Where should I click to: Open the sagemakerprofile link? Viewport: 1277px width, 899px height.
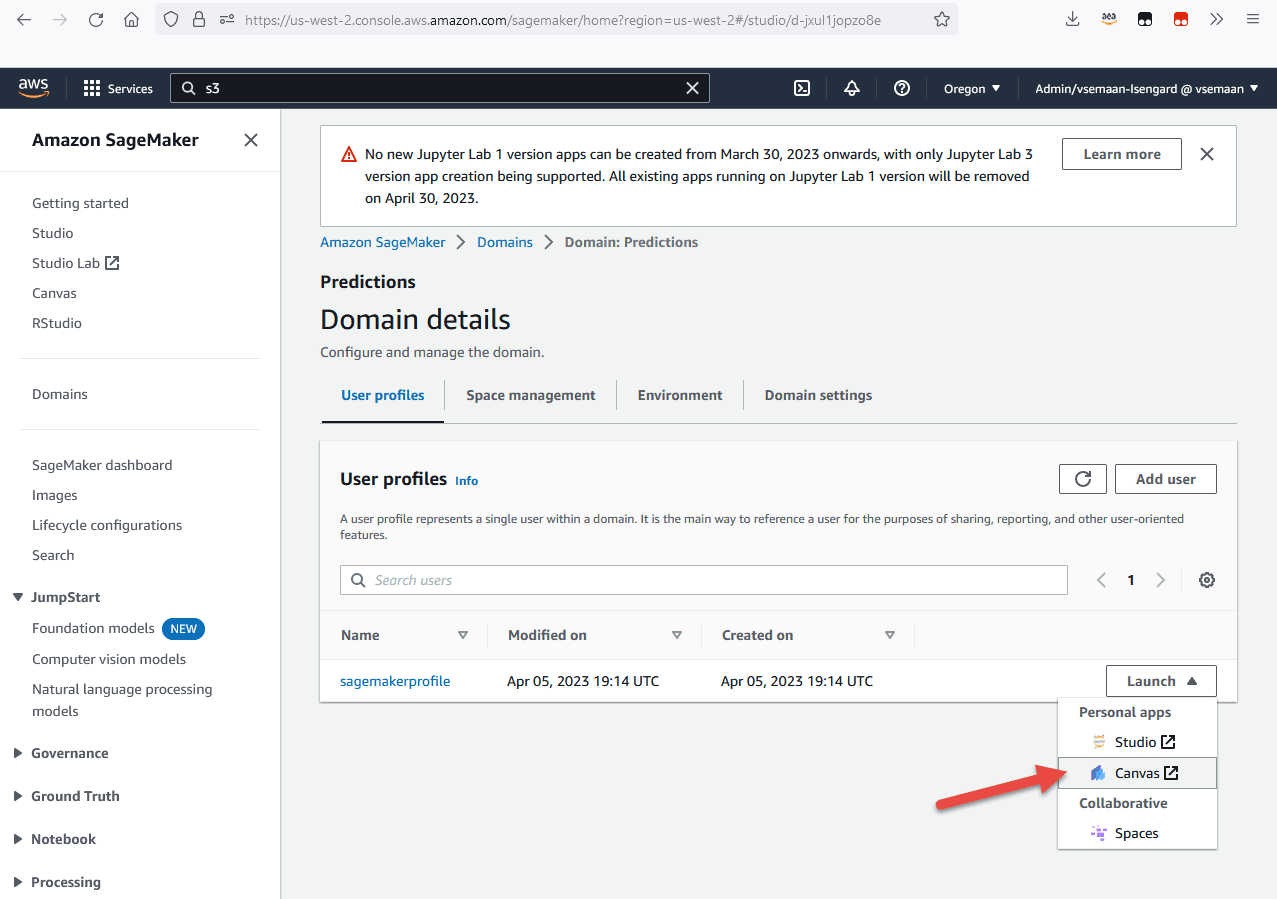395,681
